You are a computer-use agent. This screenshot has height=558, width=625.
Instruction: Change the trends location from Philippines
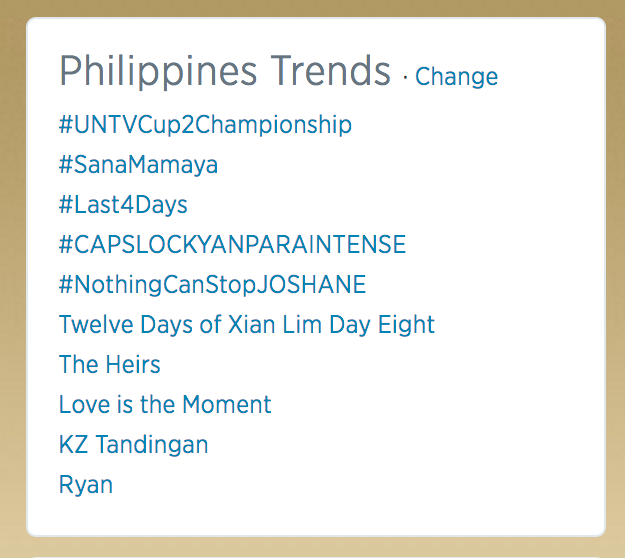pyautogui.click(x=456, y=77)
